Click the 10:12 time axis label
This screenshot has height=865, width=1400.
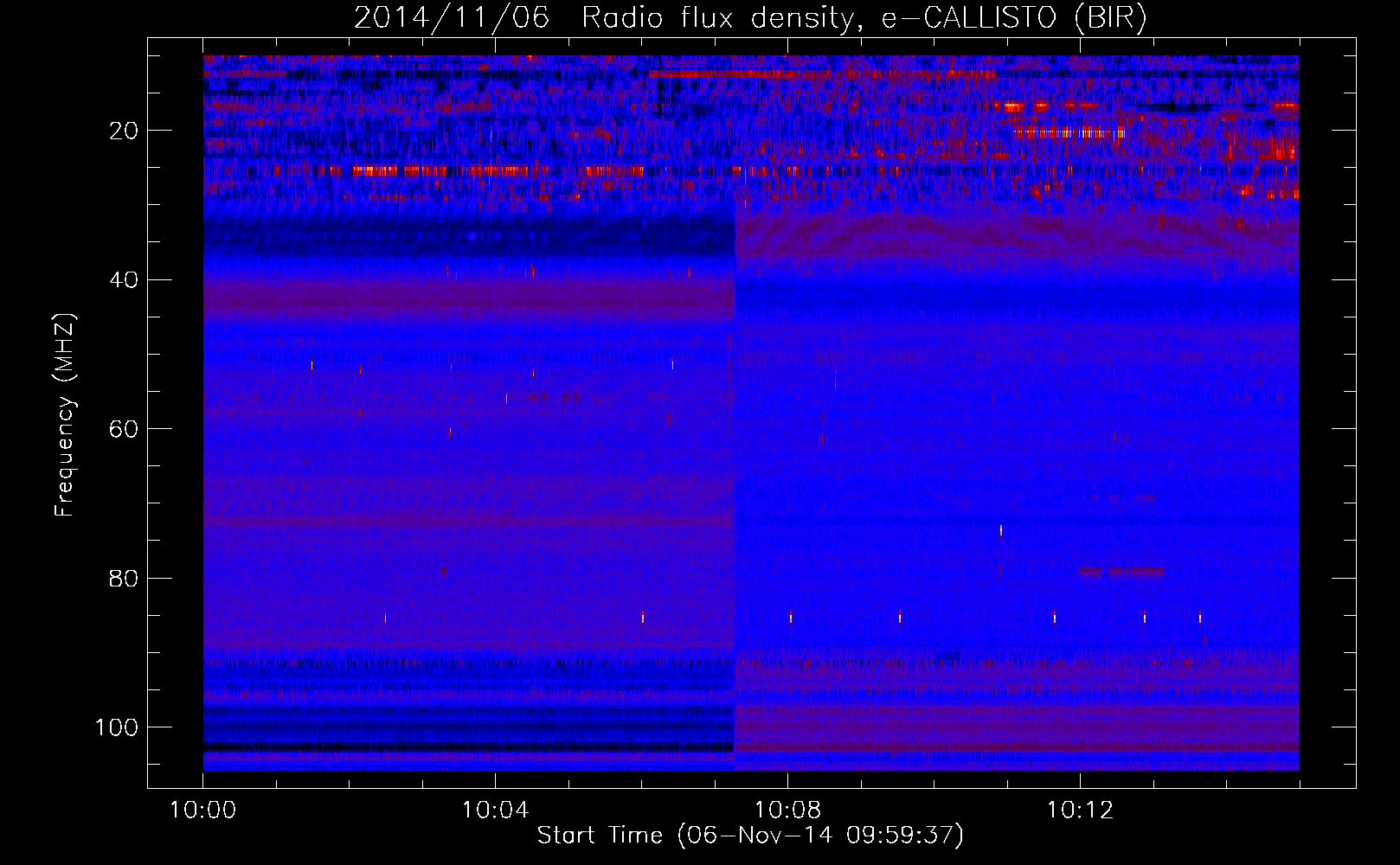[x=1080, y=811]
